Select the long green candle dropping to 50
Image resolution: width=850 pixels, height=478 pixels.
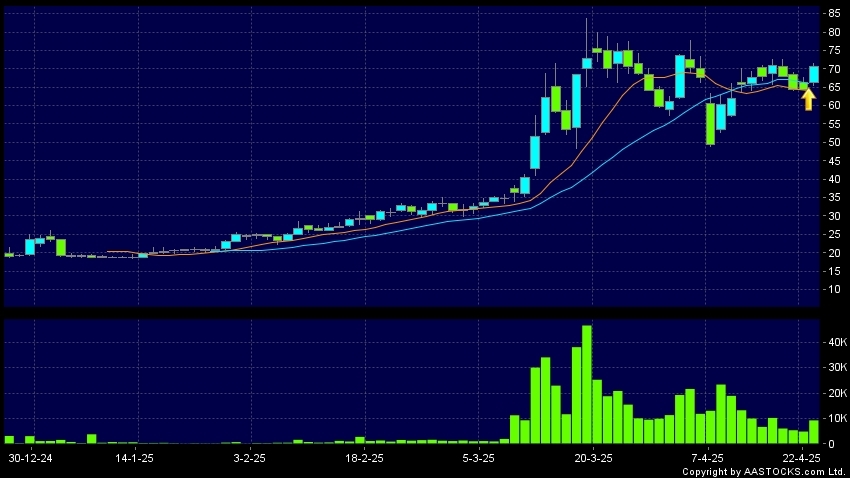point(710,124)
